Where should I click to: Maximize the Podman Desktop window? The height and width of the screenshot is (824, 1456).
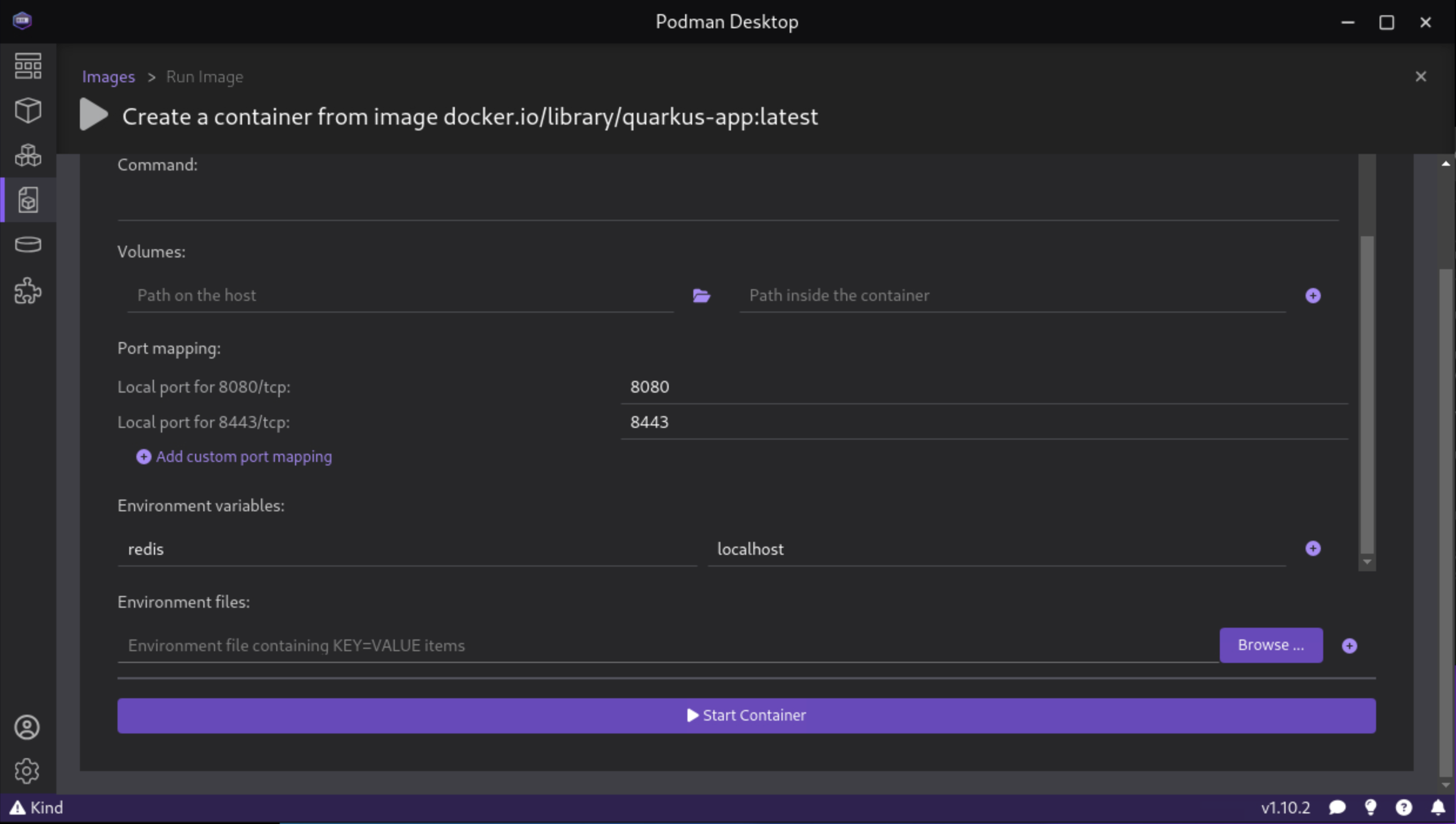pos(1386,22)
